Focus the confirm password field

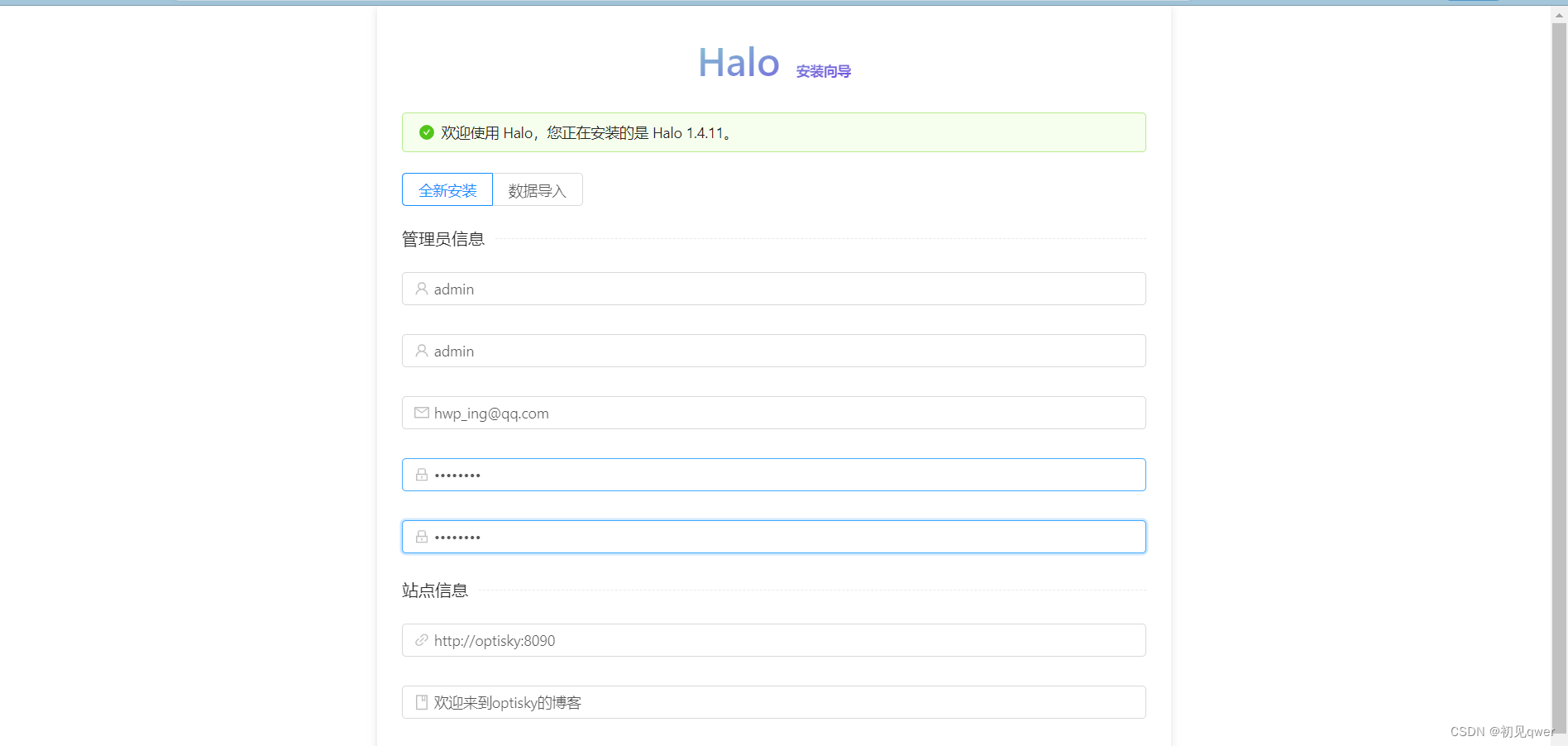click(x=774, y=537)
